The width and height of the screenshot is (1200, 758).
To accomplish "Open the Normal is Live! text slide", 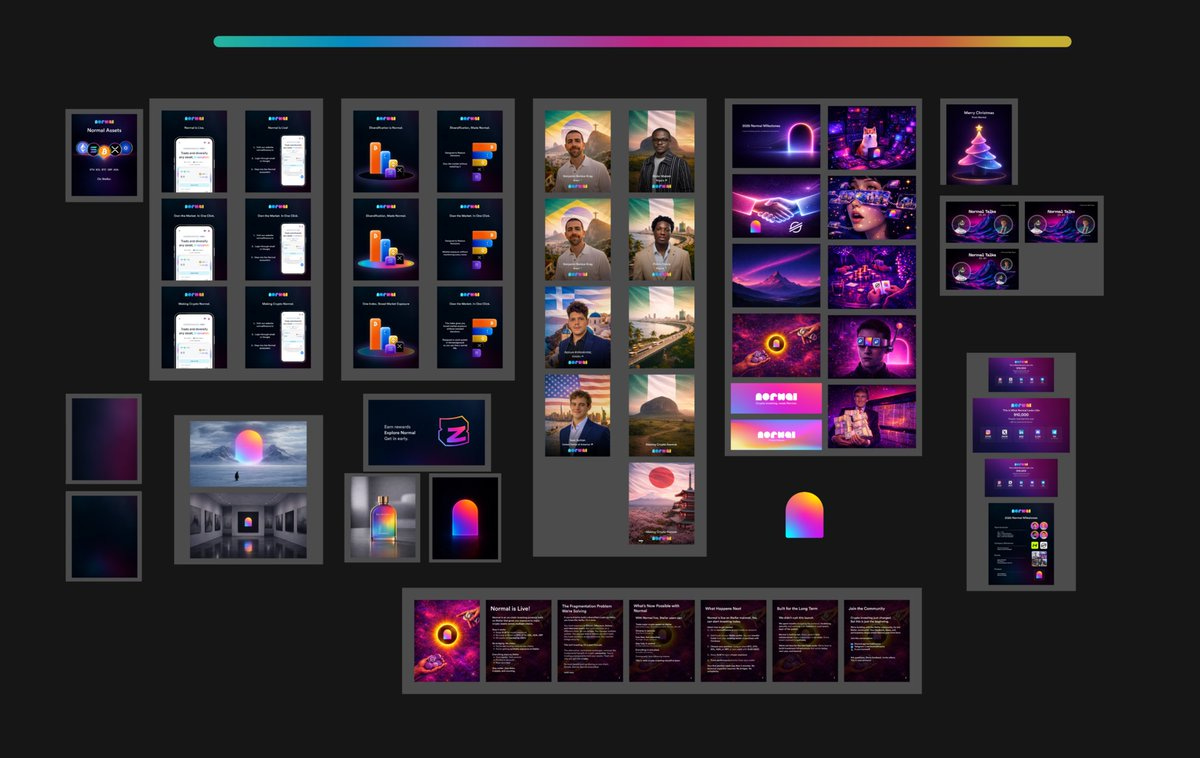I will [518, 641].
